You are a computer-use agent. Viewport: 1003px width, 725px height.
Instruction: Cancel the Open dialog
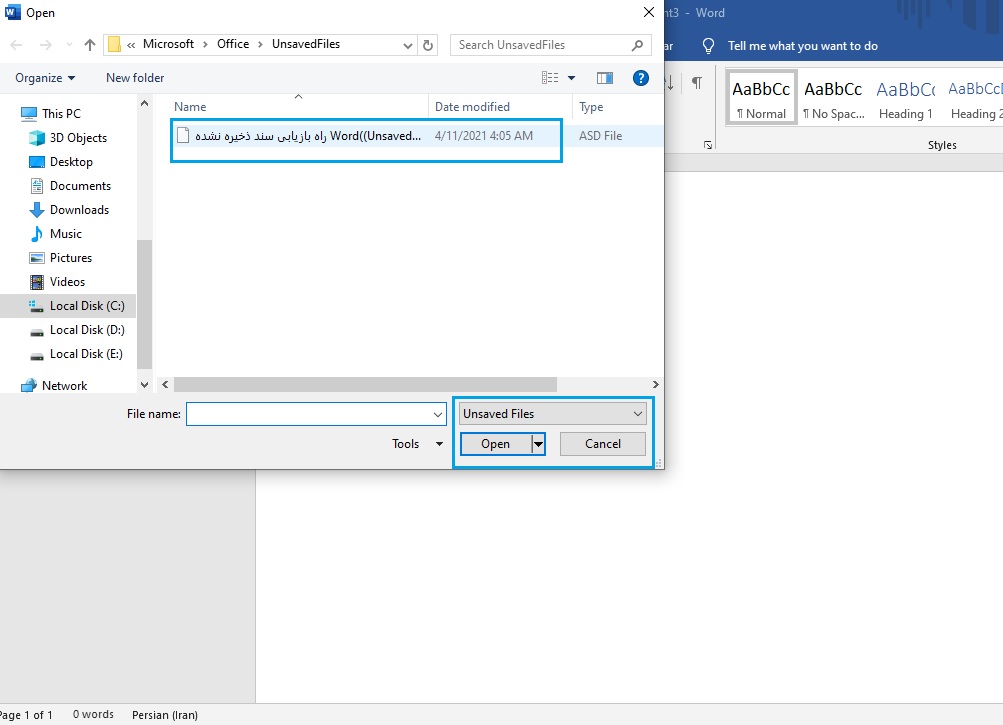point(603,444)
